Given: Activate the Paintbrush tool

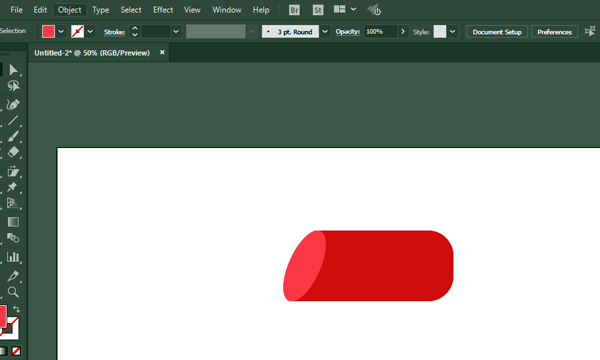Looking at the screenshot, I should (13, 136).
